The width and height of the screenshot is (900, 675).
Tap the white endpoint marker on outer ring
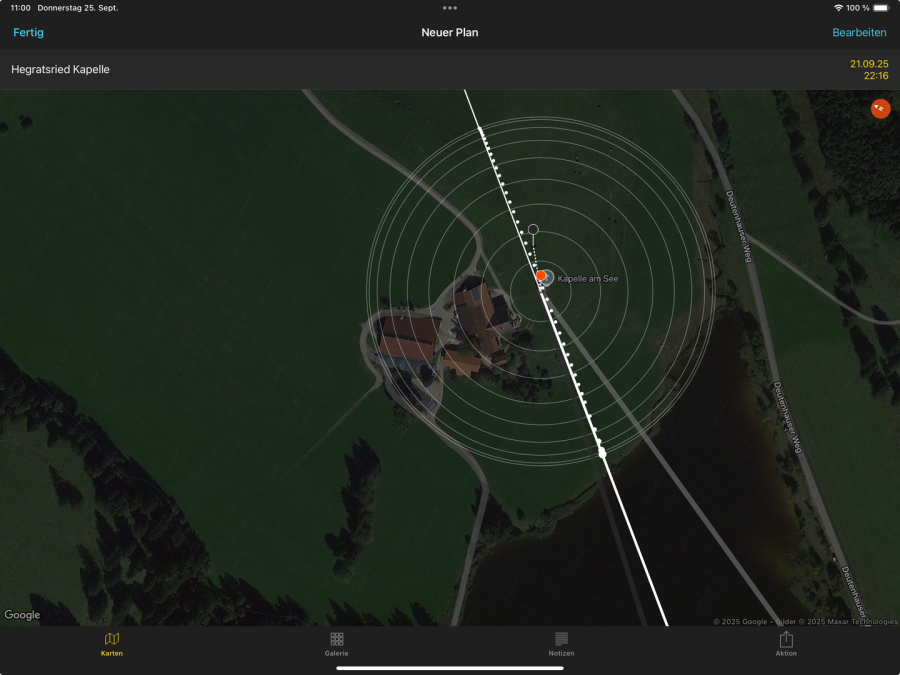[602, 453]
